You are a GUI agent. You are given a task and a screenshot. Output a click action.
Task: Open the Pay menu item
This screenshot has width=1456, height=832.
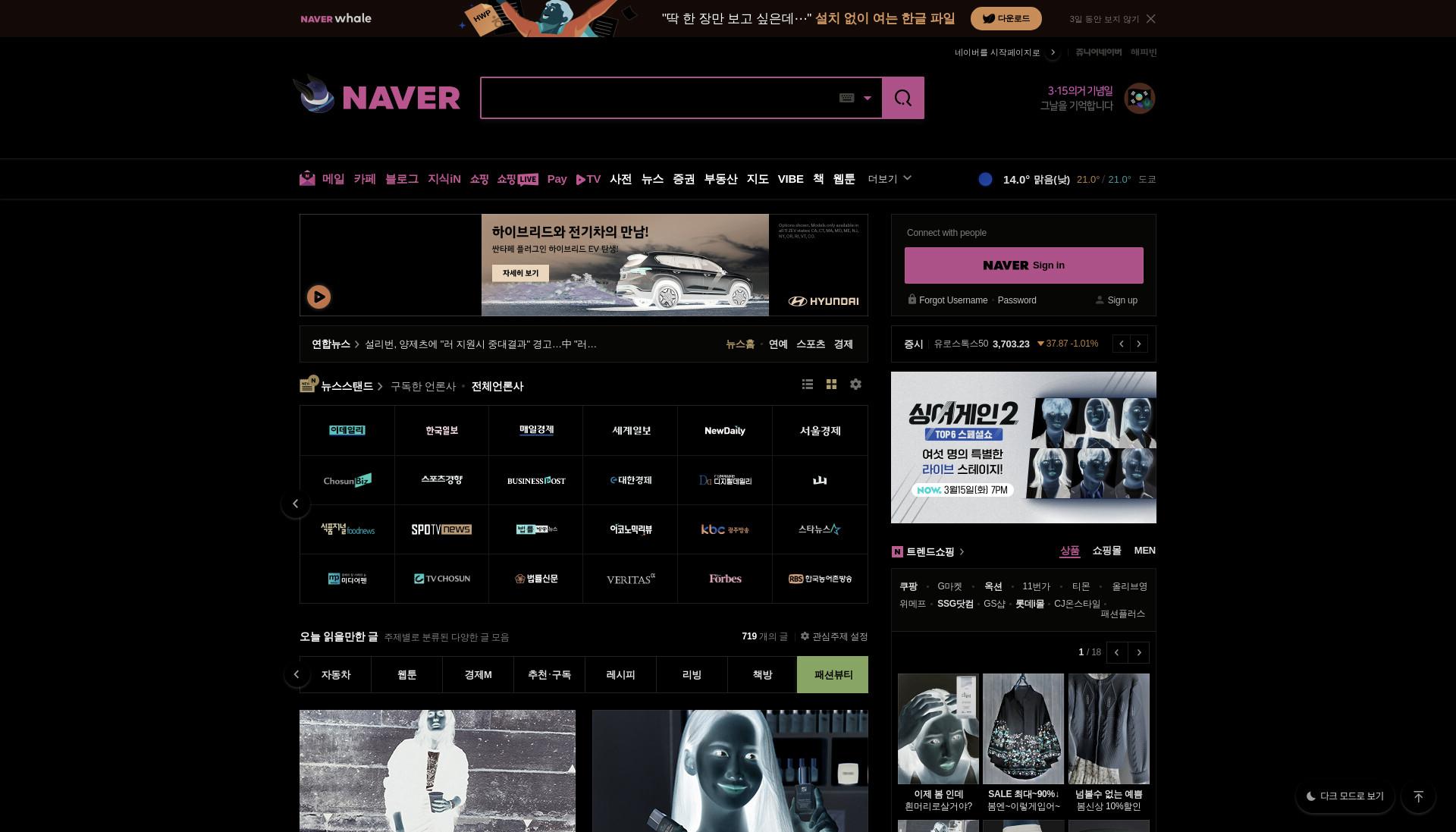557,179
